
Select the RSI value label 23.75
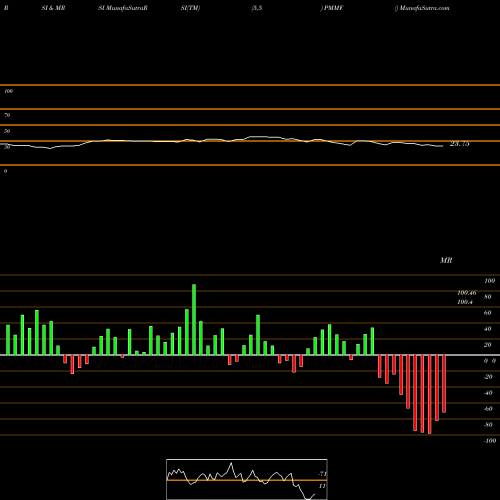pyautogui.click(x=460, y=144)
